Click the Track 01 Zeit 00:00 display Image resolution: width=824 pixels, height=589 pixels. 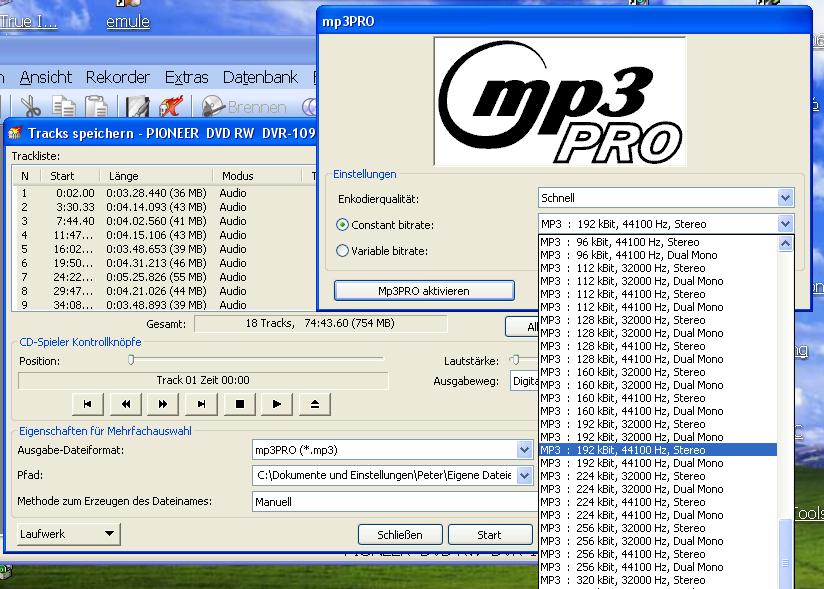[203, 380]
